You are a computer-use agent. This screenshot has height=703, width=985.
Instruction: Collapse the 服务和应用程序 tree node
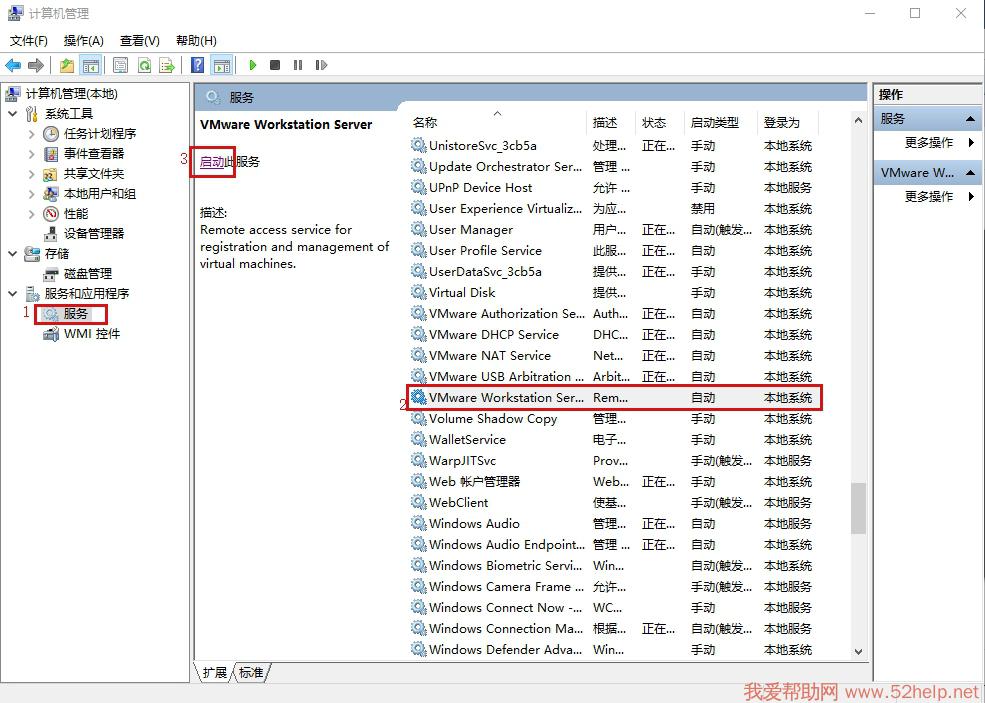[13, 294]
